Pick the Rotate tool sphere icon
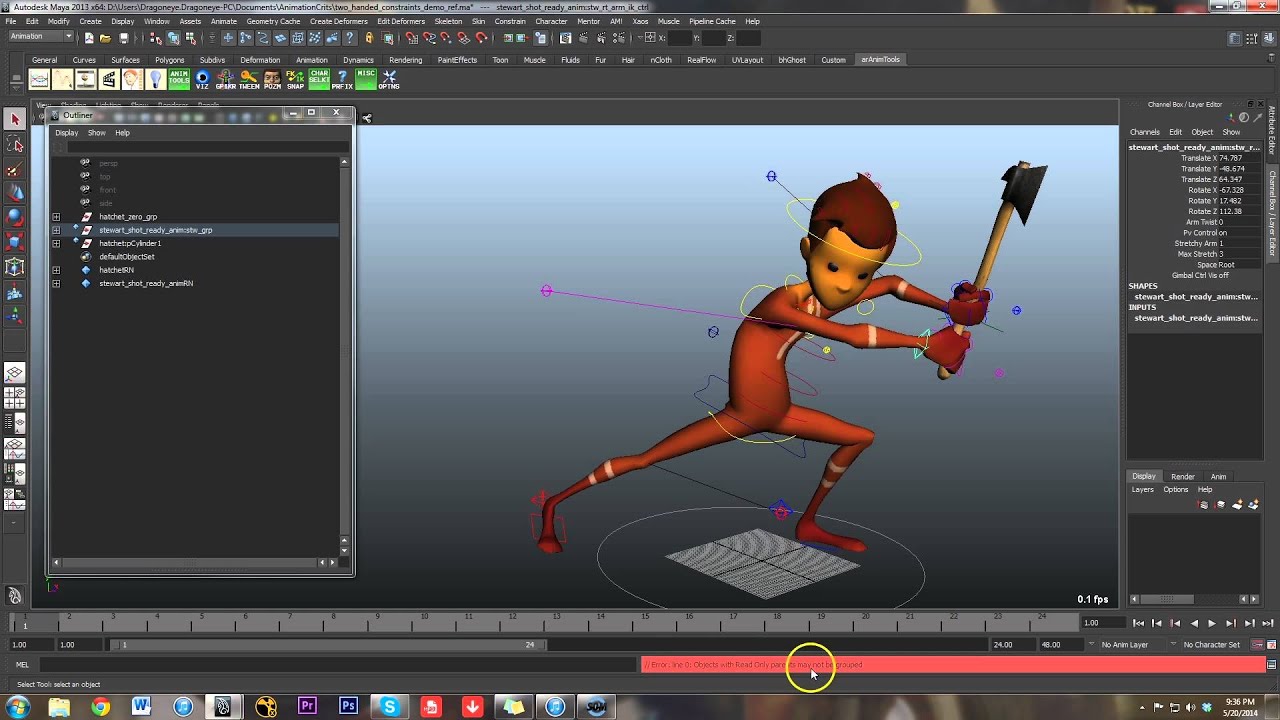 pyautogui.click(x=15, y=217)
